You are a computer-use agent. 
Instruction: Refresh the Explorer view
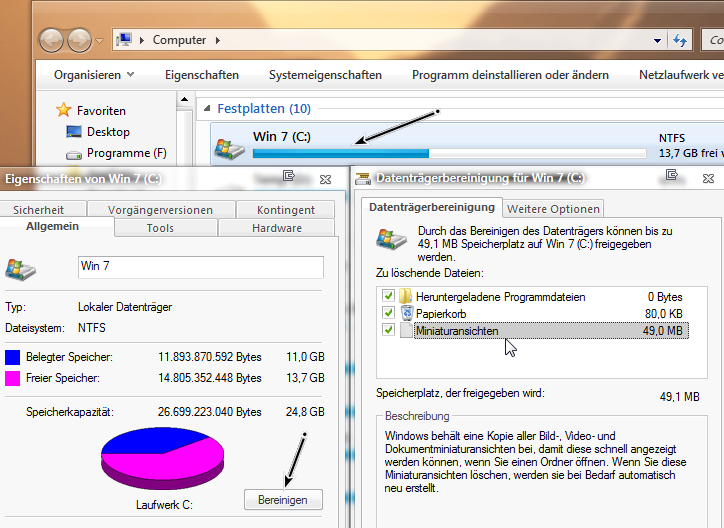[x=680, y=40]
